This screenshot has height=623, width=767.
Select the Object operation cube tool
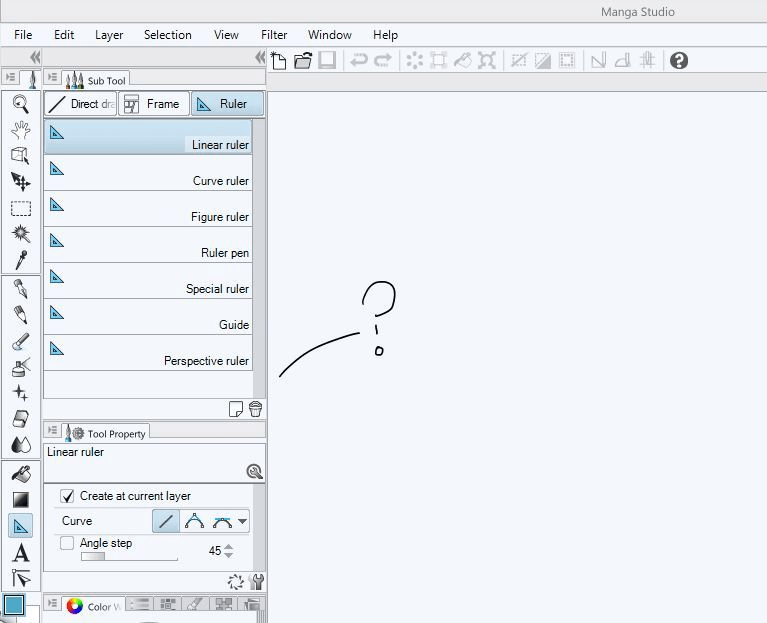tap(21, 156)
